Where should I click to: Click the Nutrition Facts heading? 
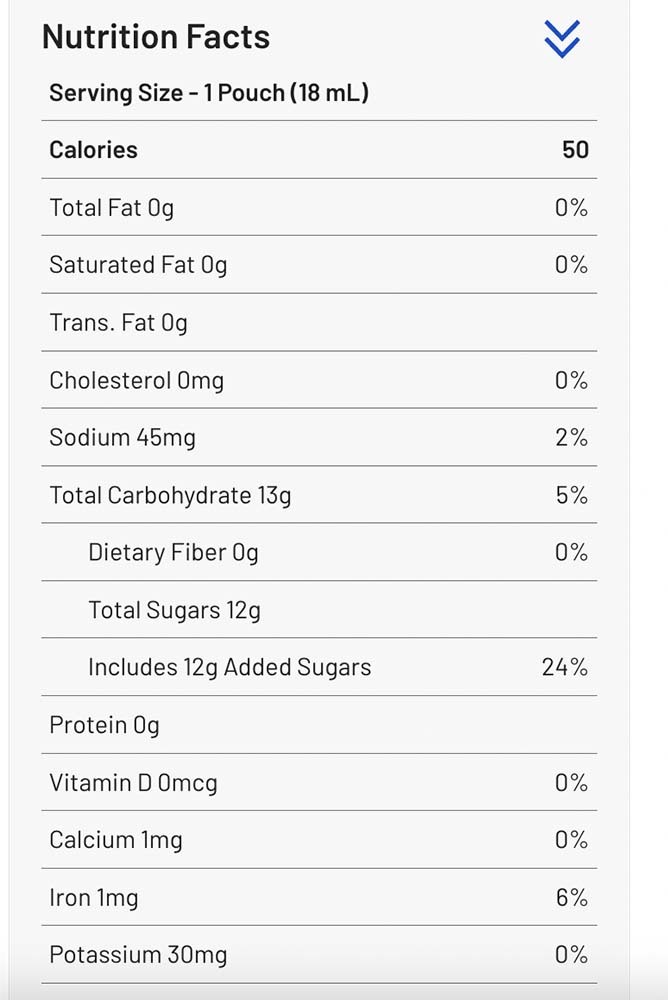[x=156, y=37]
